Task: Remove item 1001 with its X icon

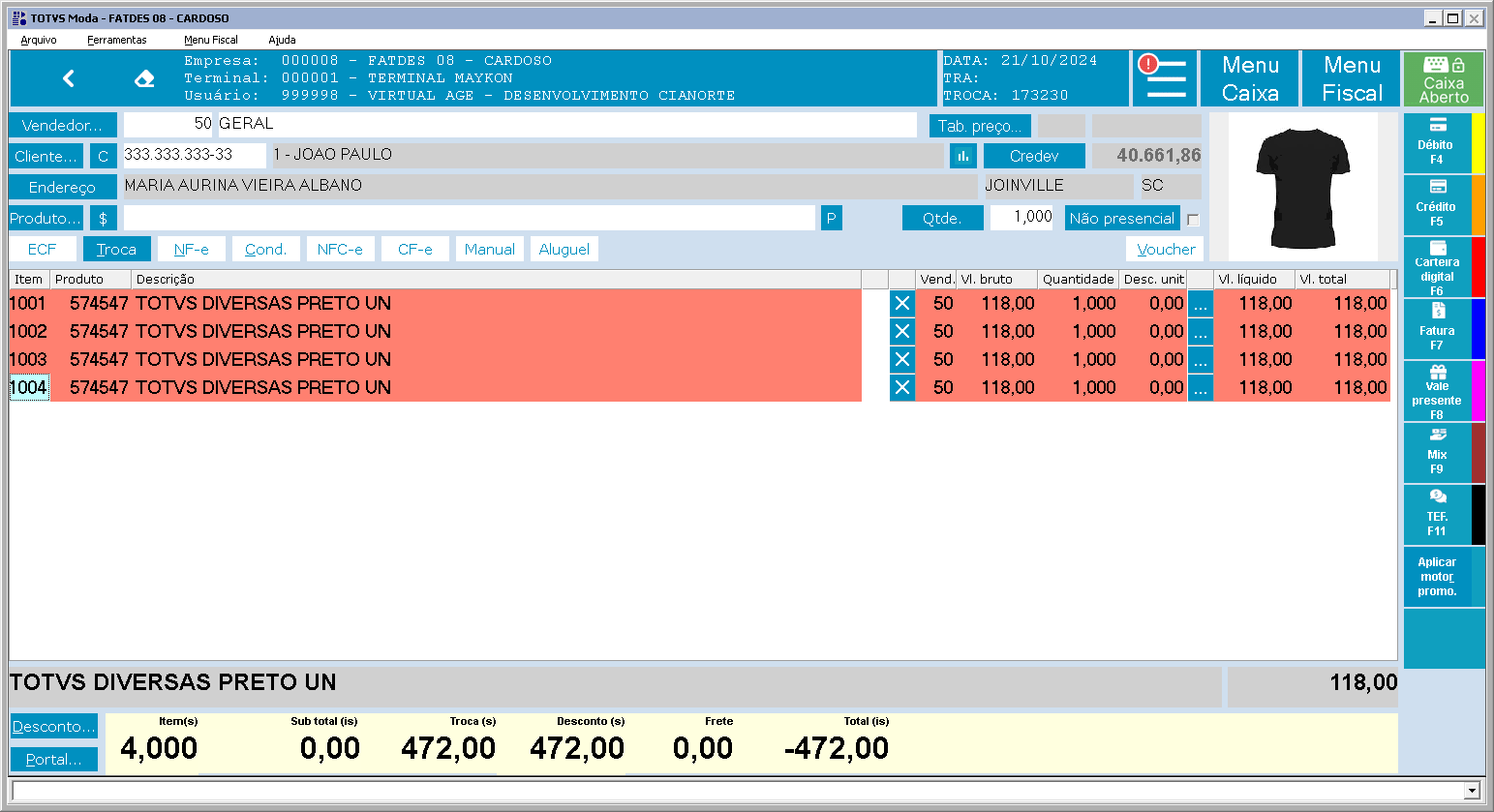Action: click(x=902, y=304)
